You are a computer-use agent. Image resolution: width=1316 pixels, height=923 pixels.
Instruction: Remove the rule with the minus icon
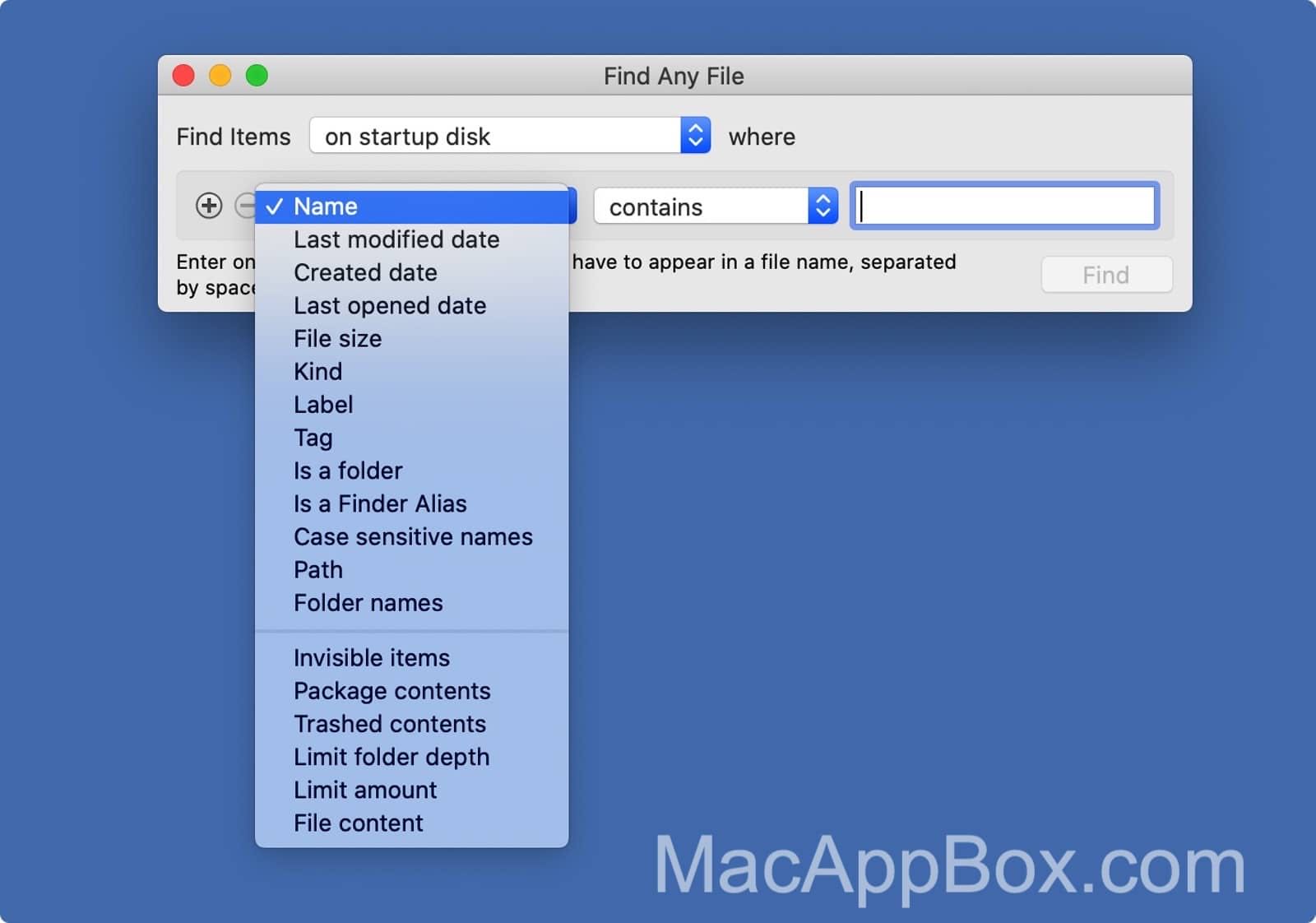[245, 206]
